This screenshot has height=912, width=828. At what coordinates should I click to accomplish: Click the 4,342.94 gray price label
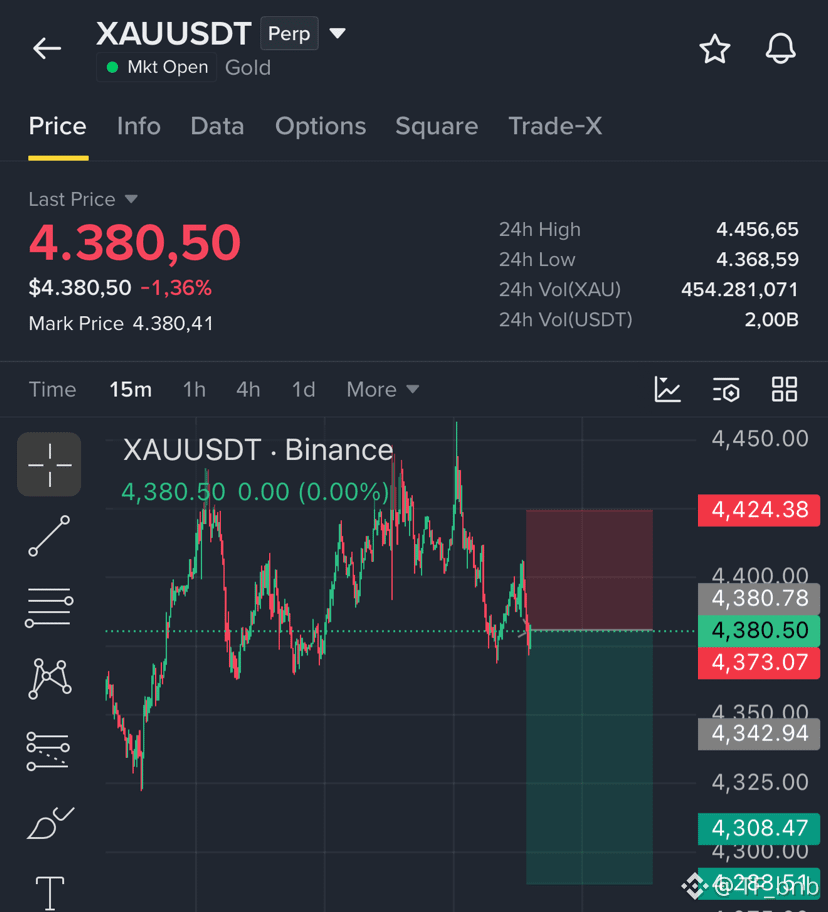click(x=759, y=733)
